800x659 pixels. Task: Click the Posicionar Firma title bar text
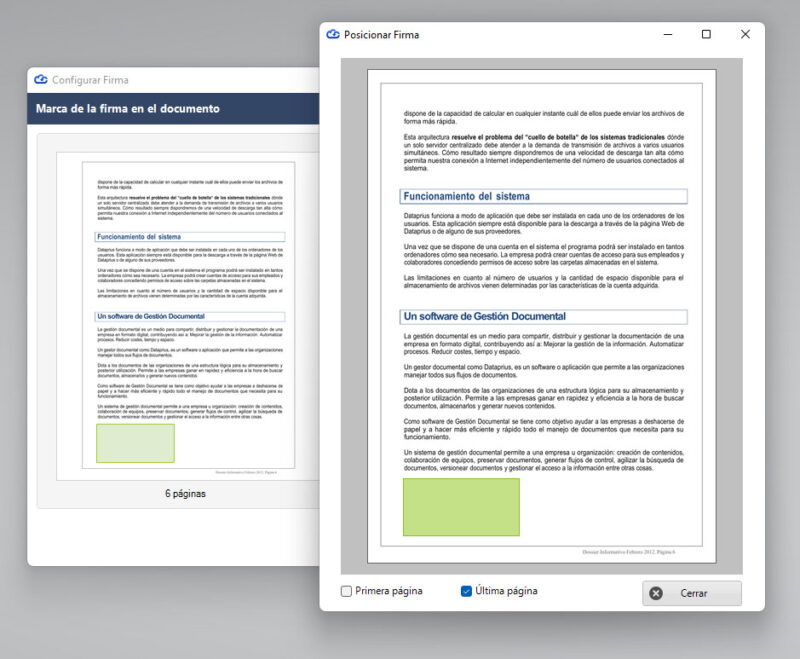(x=381, y=34)
